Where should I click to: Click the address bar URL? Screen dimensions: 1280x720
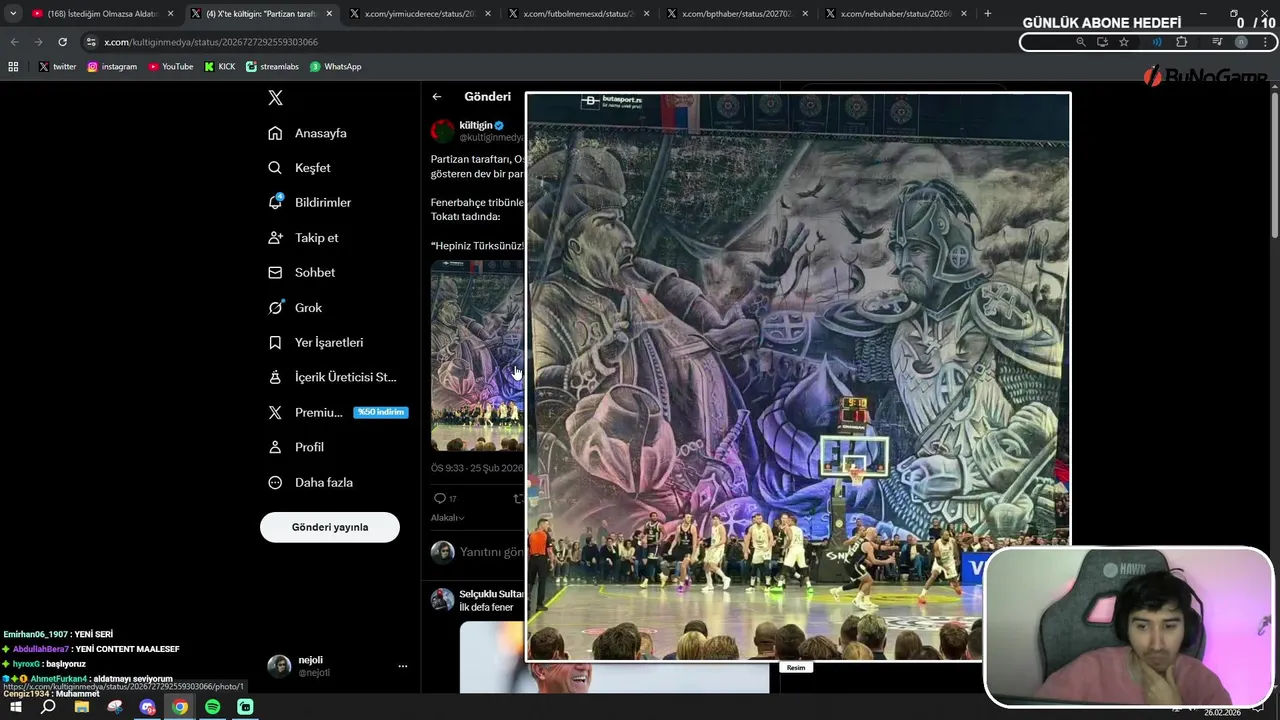[211, 42]
